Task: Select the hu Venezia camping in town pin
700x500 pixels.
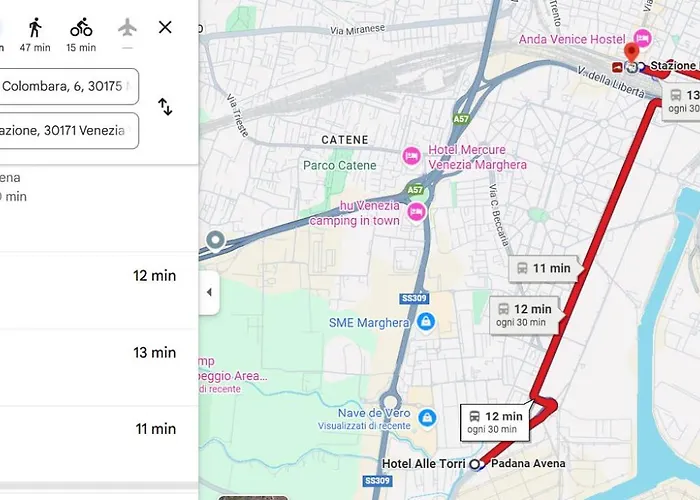Action: (x=416, y=212)
